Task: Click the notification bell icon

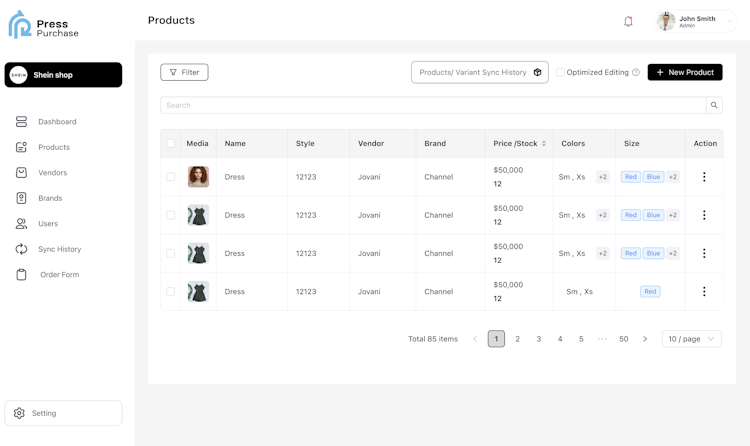Action: point(628,22)
